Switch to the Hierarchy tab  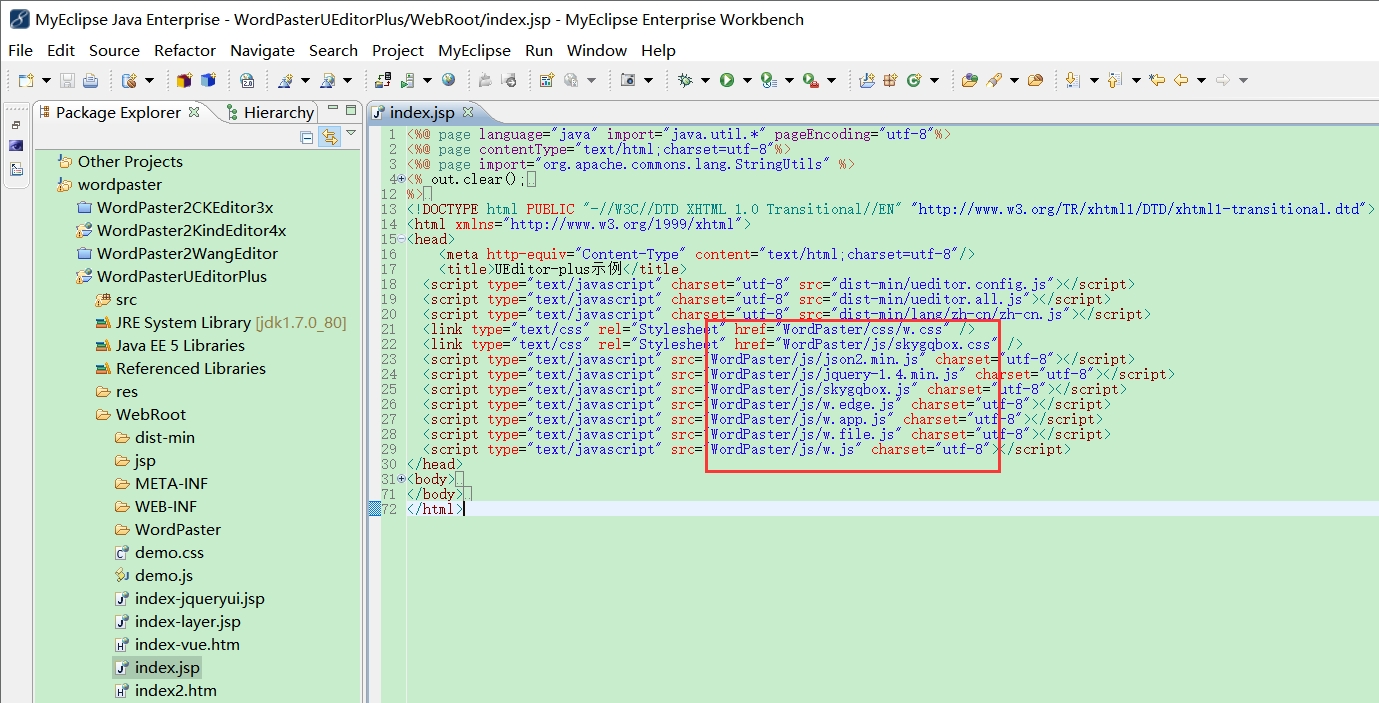(x=270, y=113)
